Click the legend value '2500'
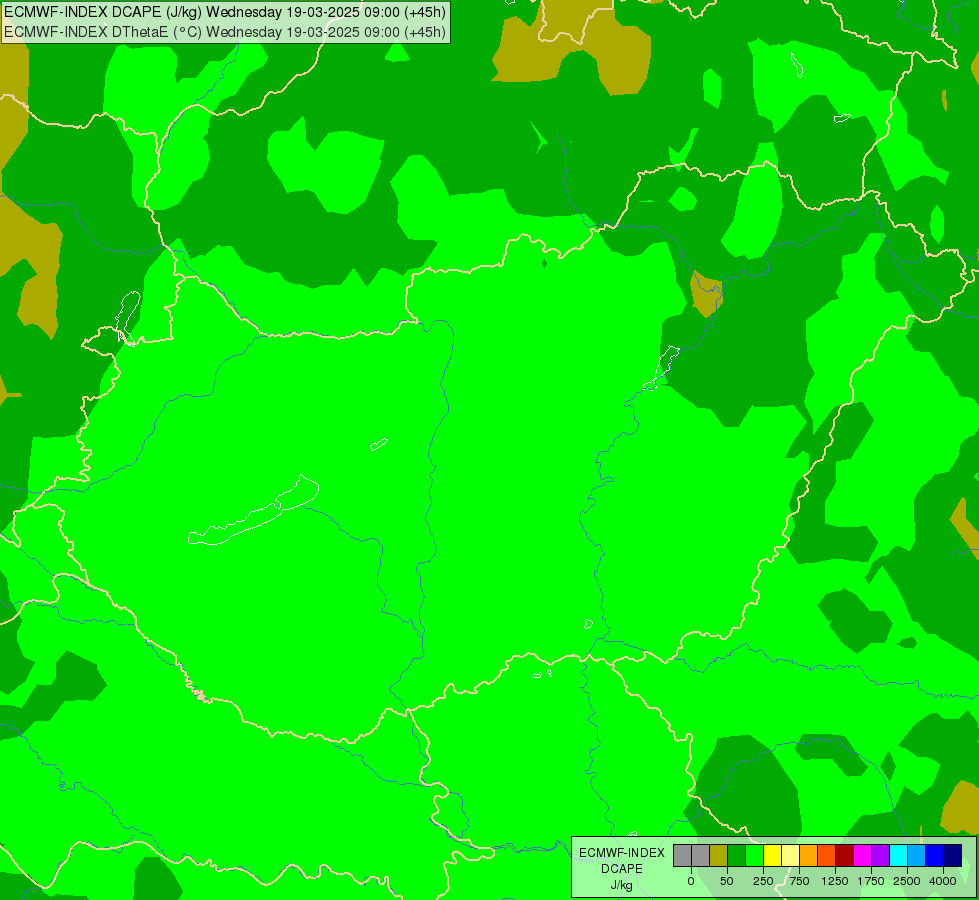 [907, 881]
